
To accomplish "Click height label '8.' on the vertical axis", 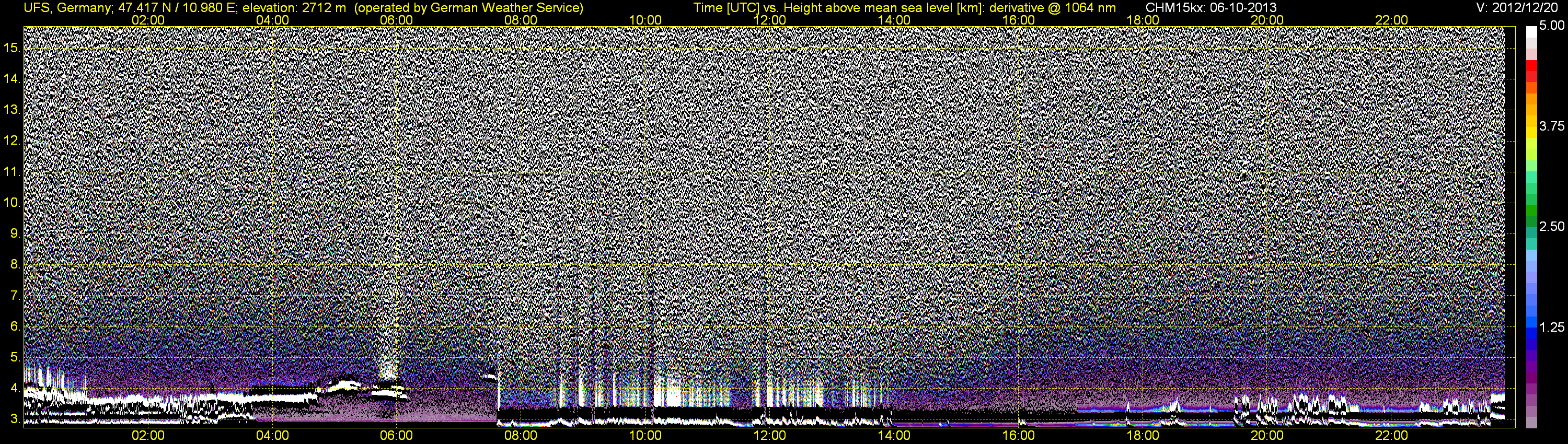I will point(15,265).
